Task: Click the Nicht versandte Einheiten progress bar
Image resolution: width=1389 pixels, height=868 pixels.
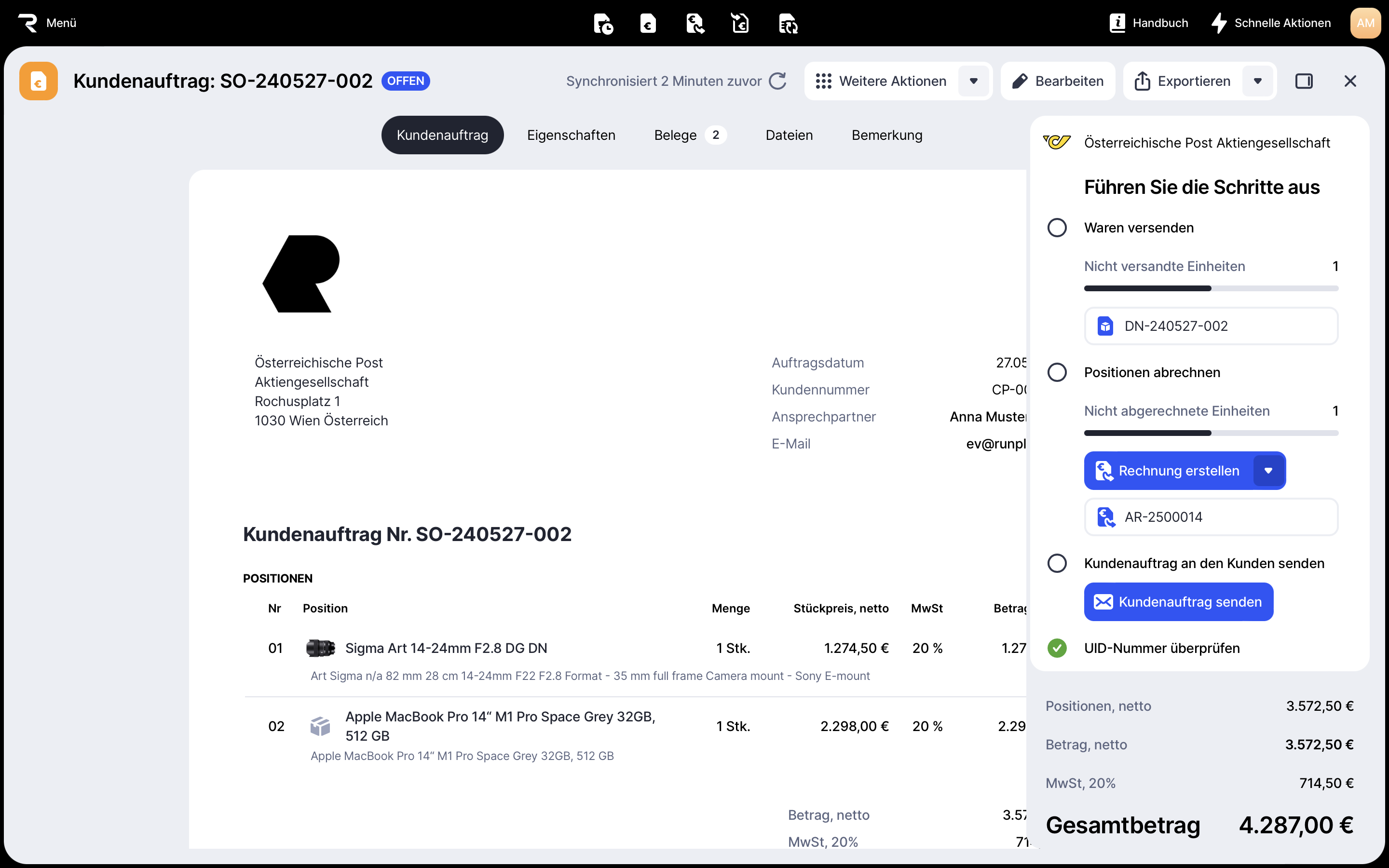Action: pyautogui.click(x=1211, y=288)
